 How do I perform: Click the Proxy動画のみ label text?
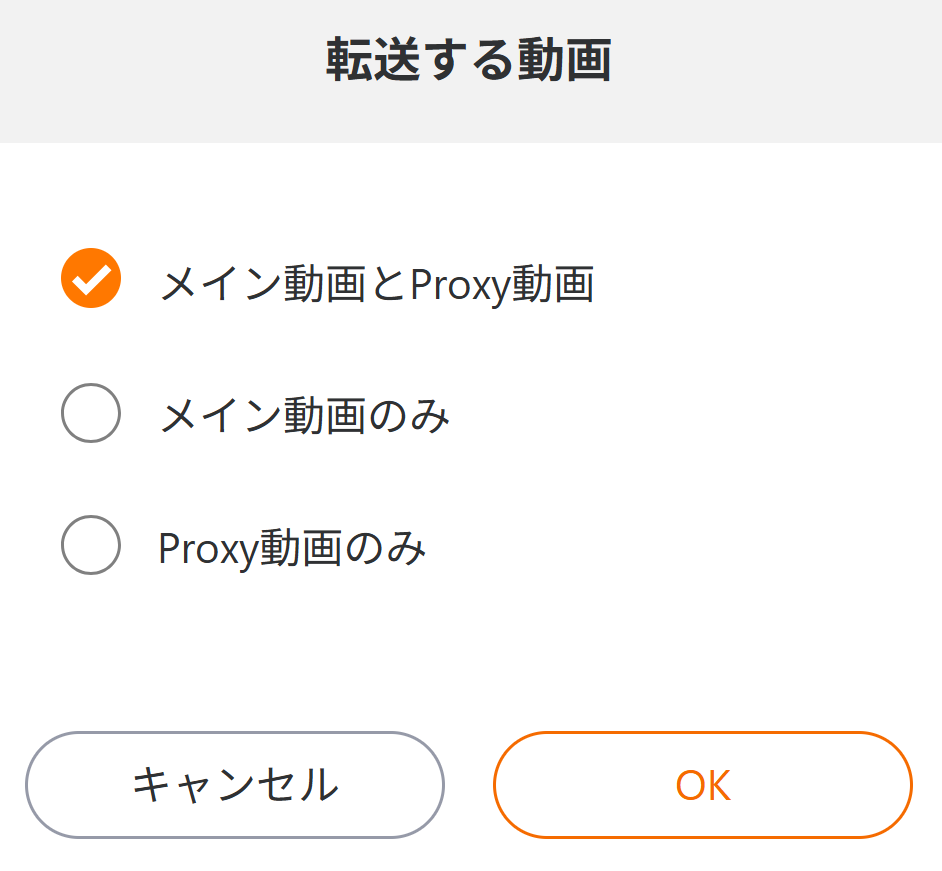pyautogui.click(x=292, y=548)
